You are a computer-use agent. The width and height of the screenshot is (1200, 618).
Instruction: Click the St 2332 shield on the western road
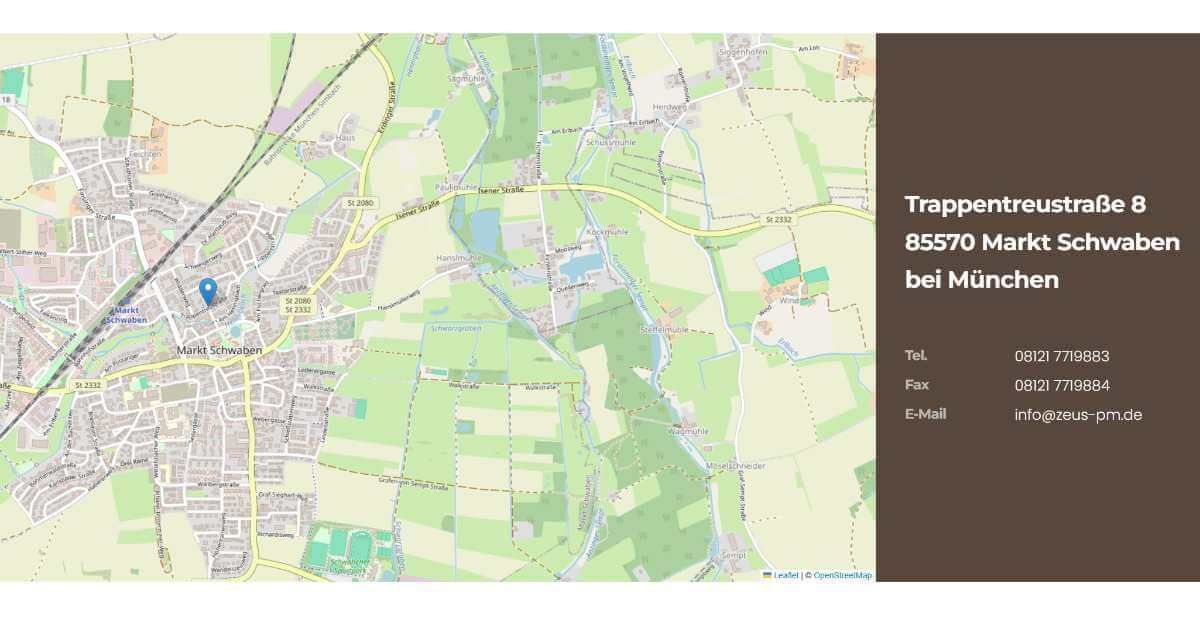point(88,384)
